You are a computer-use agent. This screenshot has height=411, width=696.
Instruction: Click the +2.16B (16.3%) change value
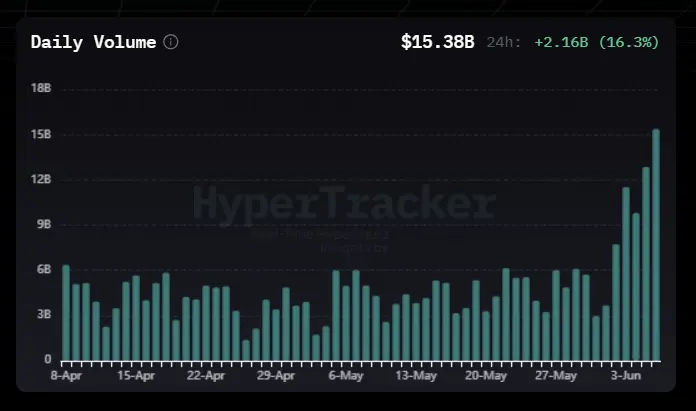[597, 42]
